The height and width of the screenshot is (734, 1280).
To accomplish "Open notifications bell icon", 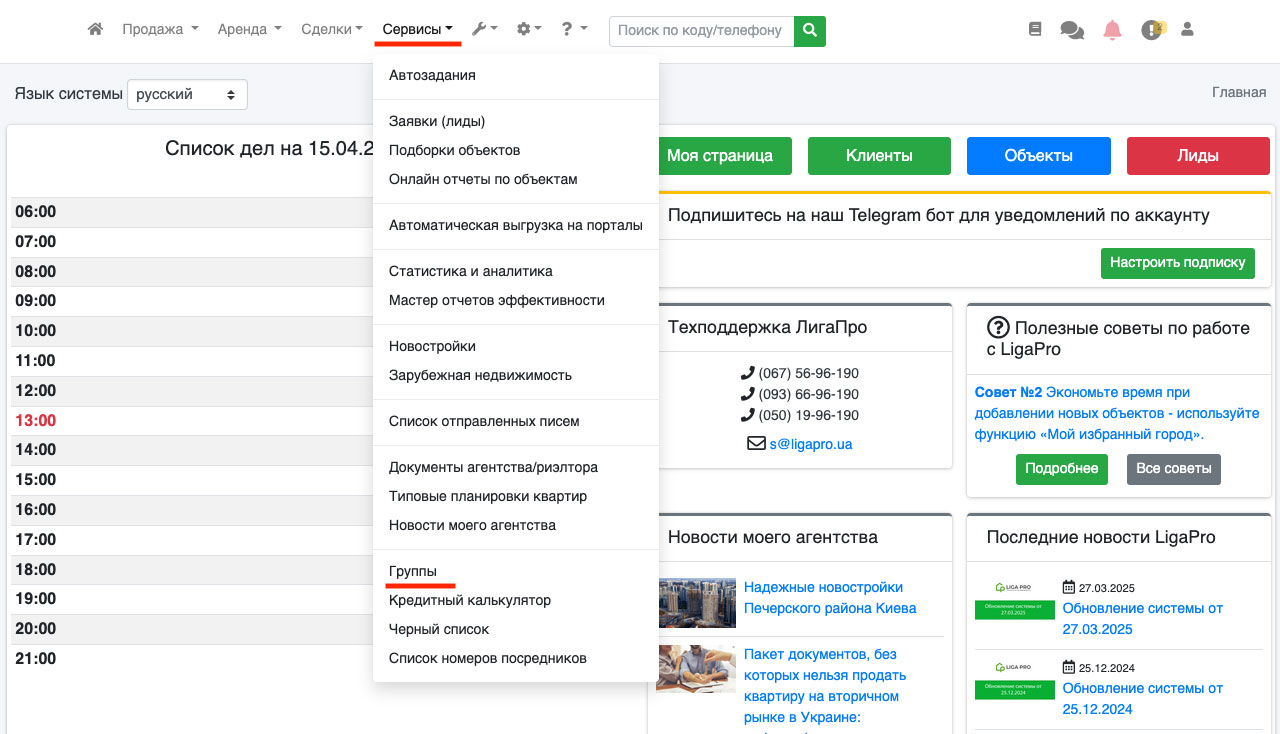I will (x=1112, y=30).
